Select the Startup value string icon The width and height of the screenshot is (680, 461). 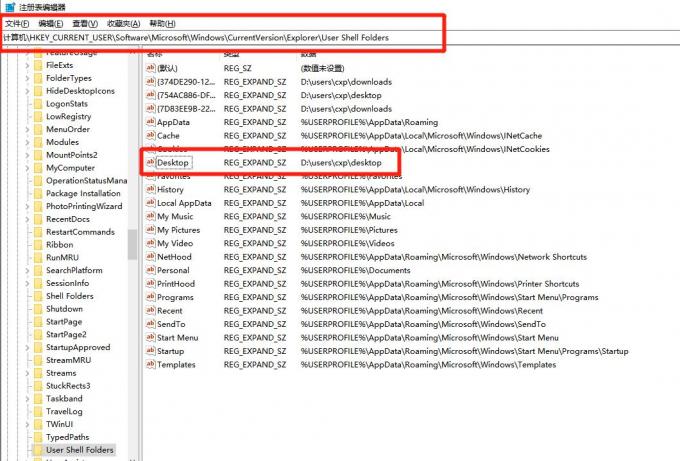(x=150, y=351)
